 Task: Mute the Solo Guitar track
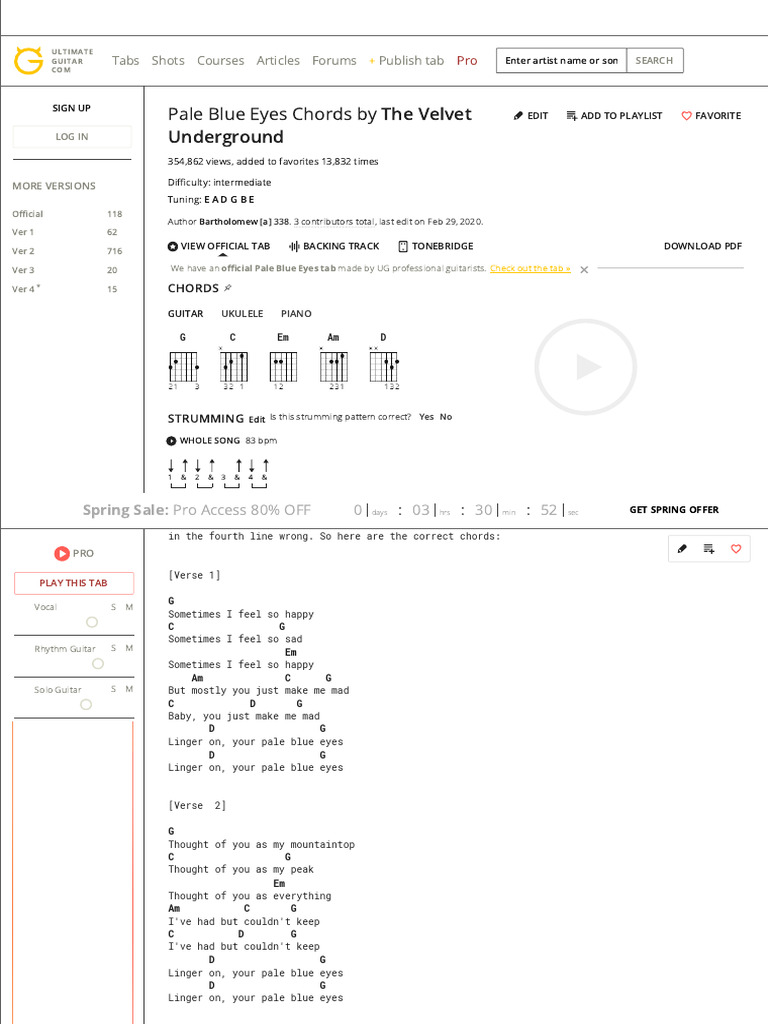click(x=129, y=690)
